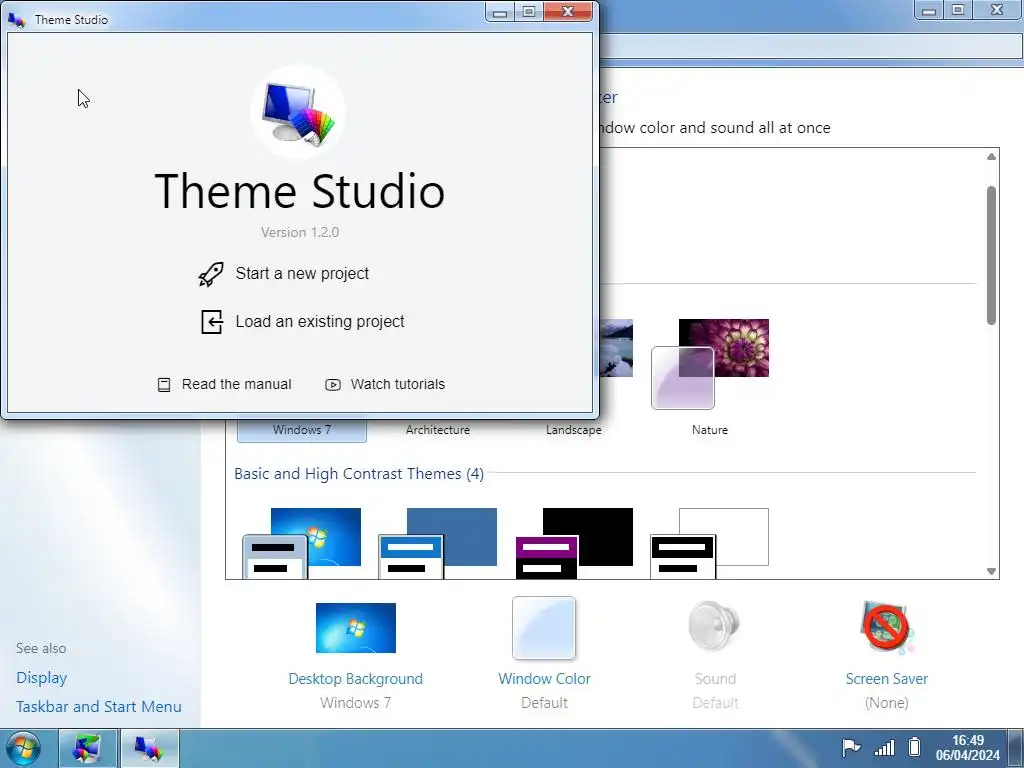Click themes list scroll down arrow

pyautogui.click(x=991, y=571)
